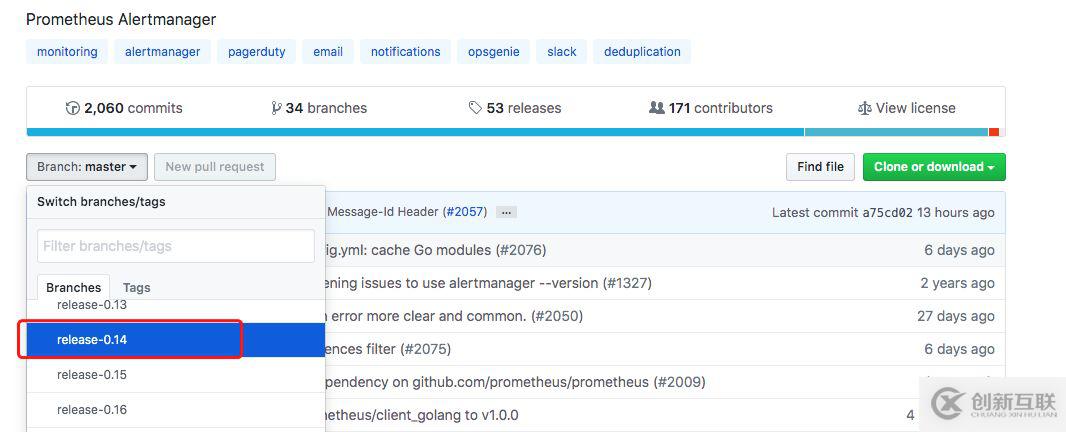Select release-0.16 branch
Image resolution: width=1066 pixels, height=432 pixels.
tap(175, 410)
